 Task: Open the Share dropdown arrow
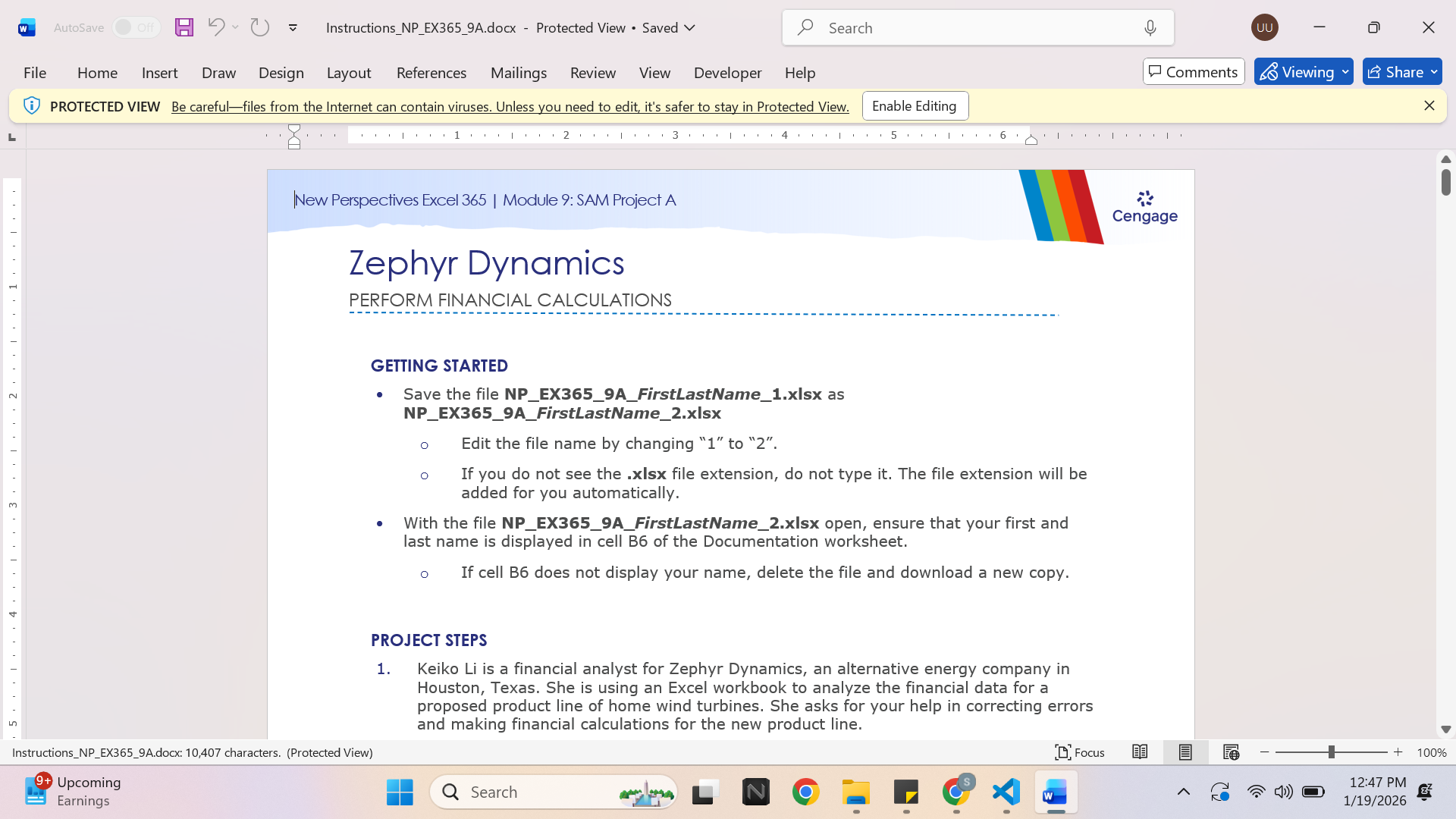pyautogui.click(x=1434, y=72)
